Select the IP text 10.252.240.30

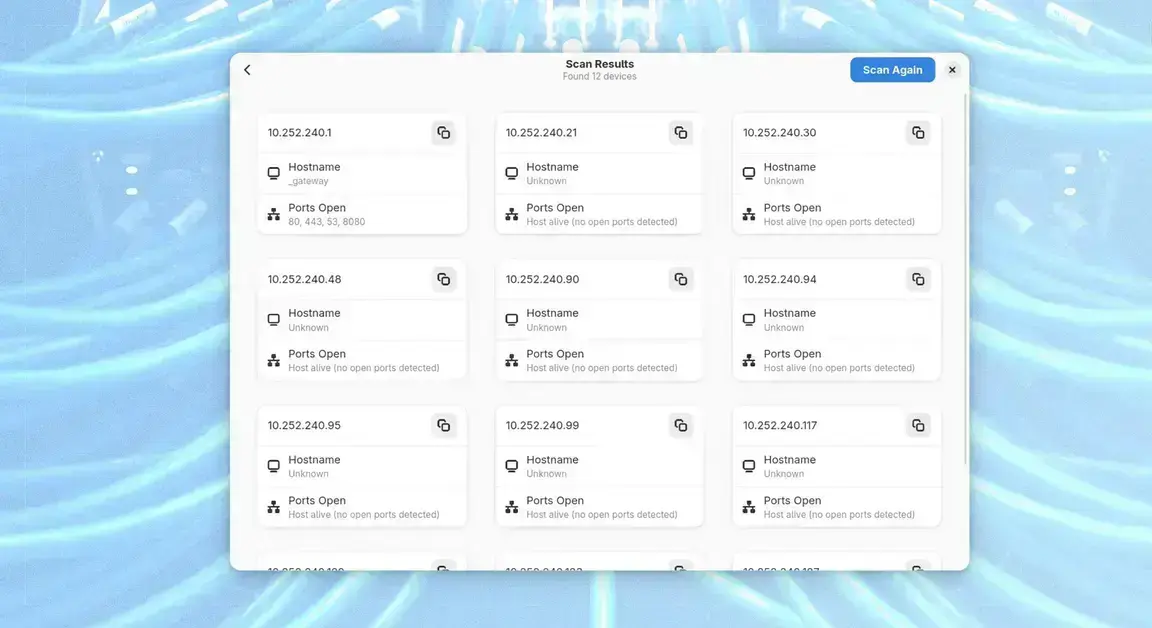click(x=780, y=133)
